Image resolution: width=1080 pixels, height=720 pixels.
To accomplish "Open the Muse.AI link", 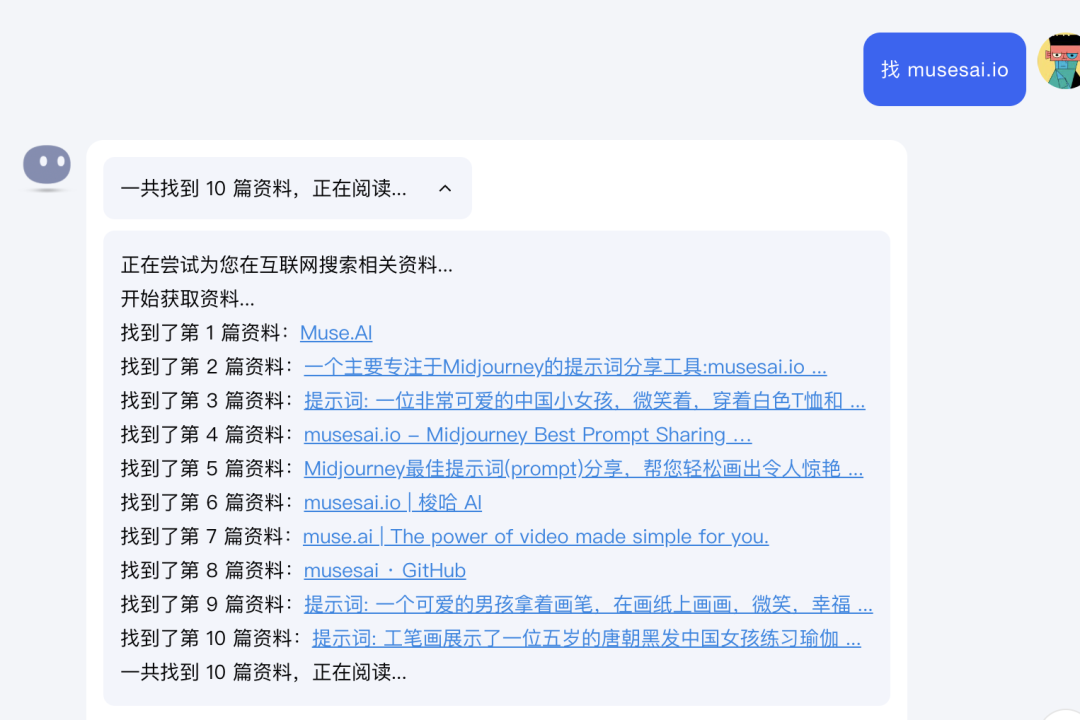I will 336,333.
